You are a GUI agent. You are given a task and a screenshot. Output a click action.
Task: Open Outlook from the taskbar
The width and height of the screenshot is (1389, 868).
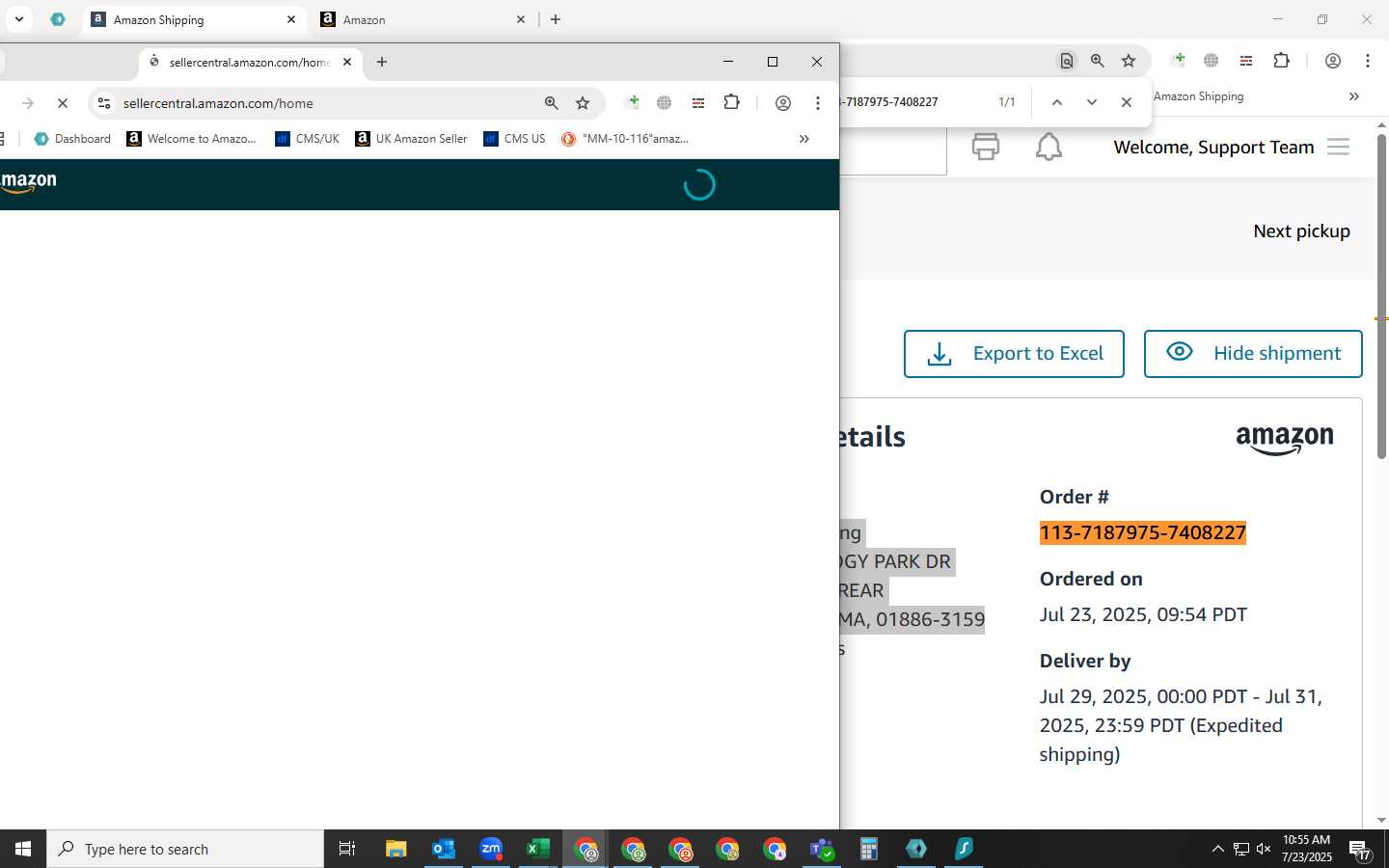pyautogui.click(x=444, y=849)
